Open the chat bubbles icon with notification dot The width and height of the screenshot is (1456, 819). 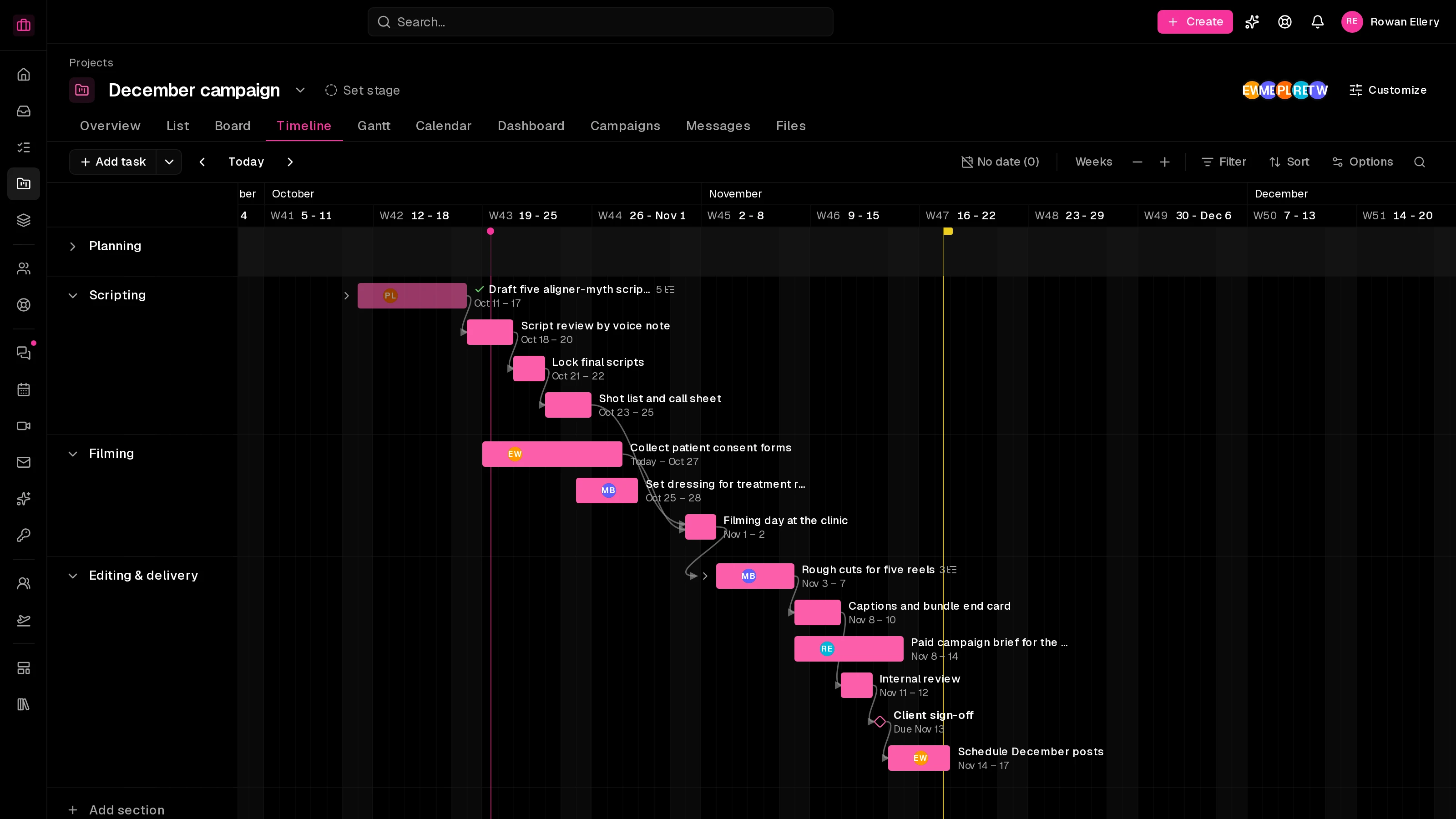pyautogui.click(x=23, y=353)
